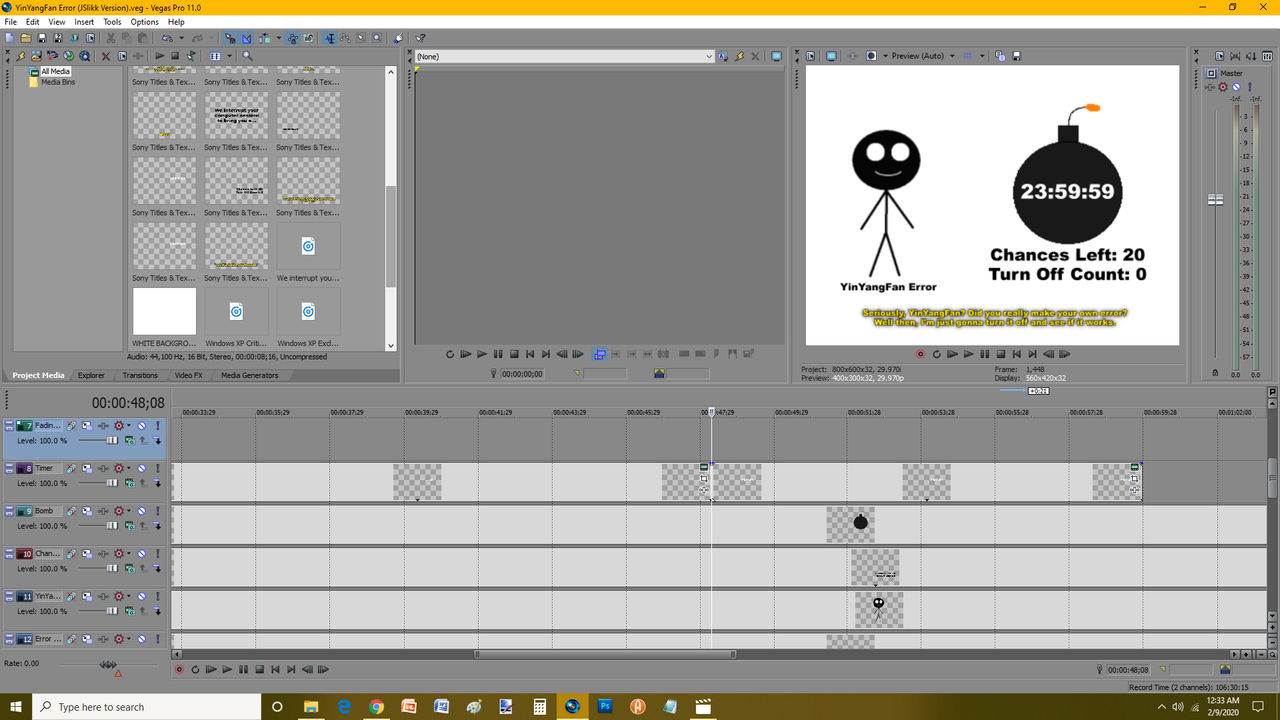Click Bypass Motion Blur on the Fading track
This screenshot has width=1280, height=720.
pyautogui.click(x=71, y=426)
